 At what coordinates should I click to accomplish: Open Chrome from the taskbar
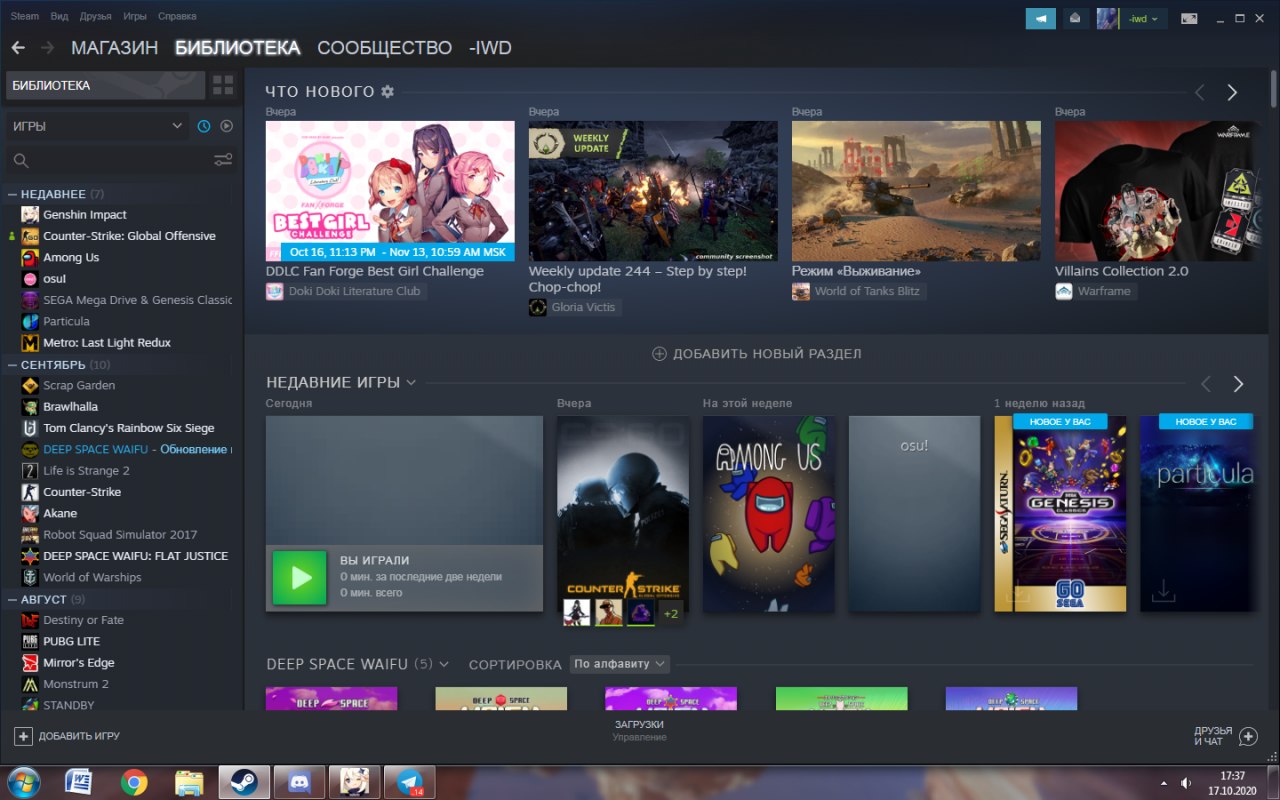point(134,782)
